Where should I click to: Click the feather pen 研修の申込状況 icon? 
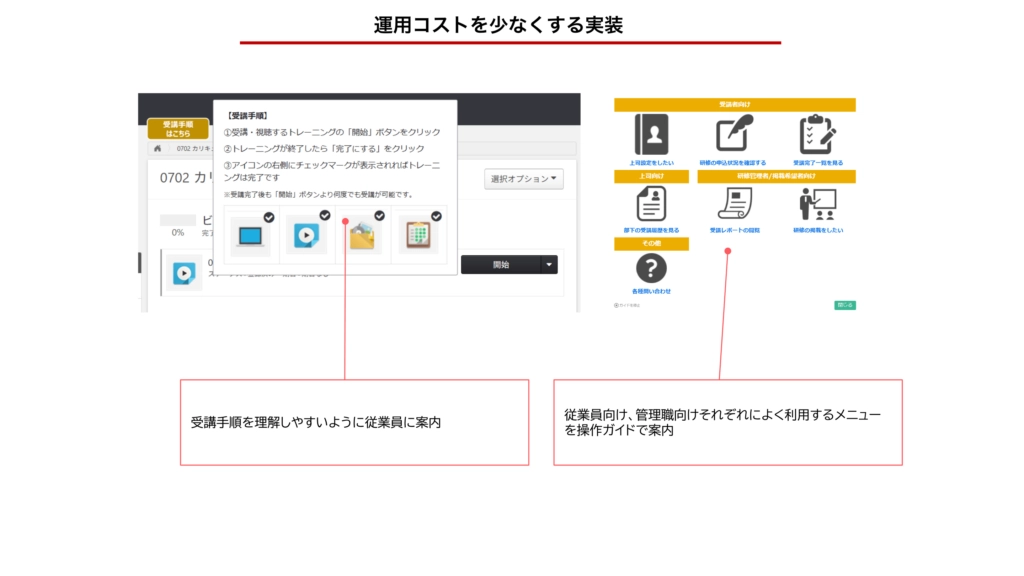(734, 135)
